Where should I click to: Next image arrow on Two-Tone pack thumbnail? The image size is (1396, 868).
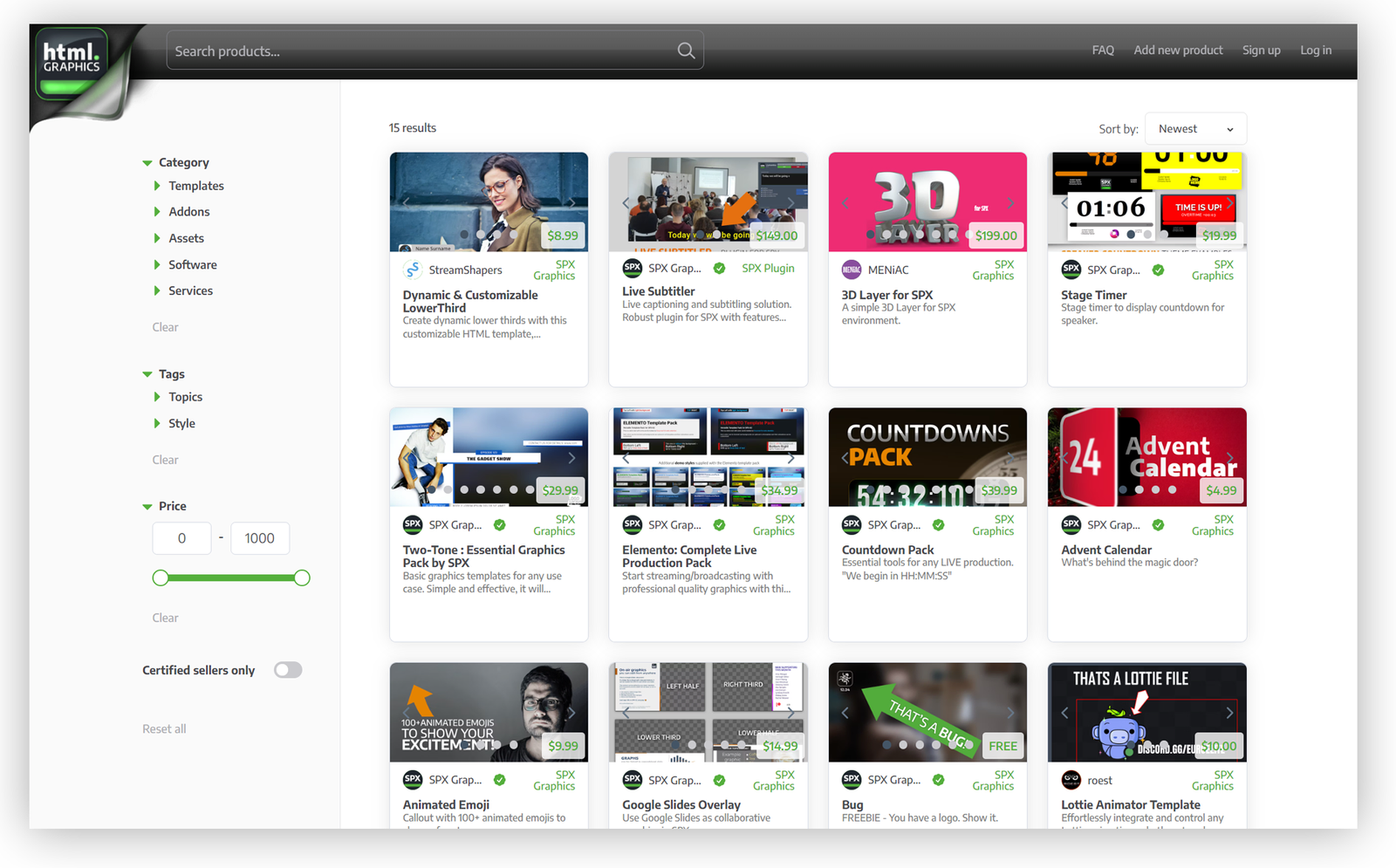[x=572, y=458]
